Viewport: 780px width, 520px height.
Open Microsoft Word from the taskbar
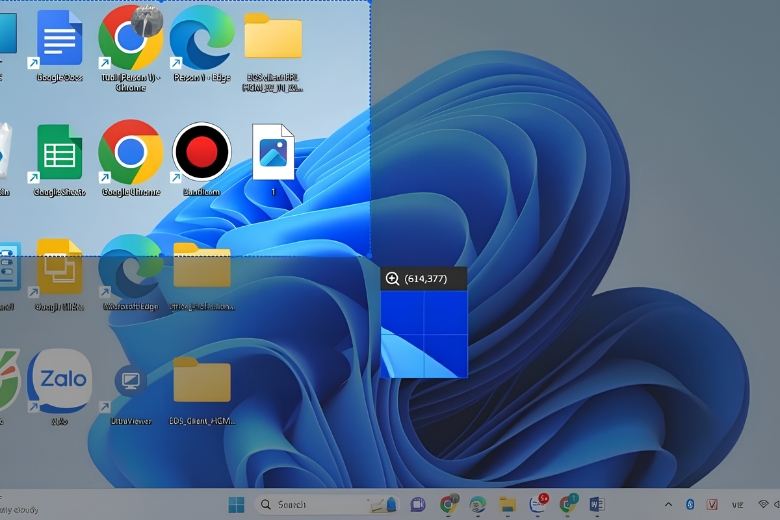click(x=597, y=505)
